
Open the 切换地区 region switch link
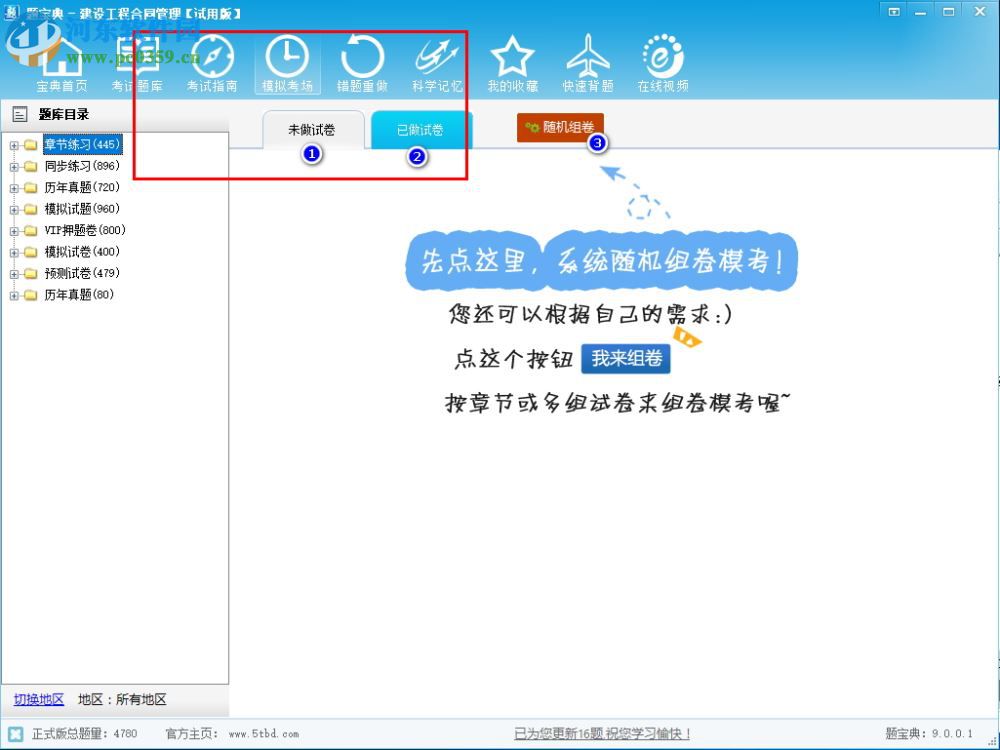[x=38, y=699]
